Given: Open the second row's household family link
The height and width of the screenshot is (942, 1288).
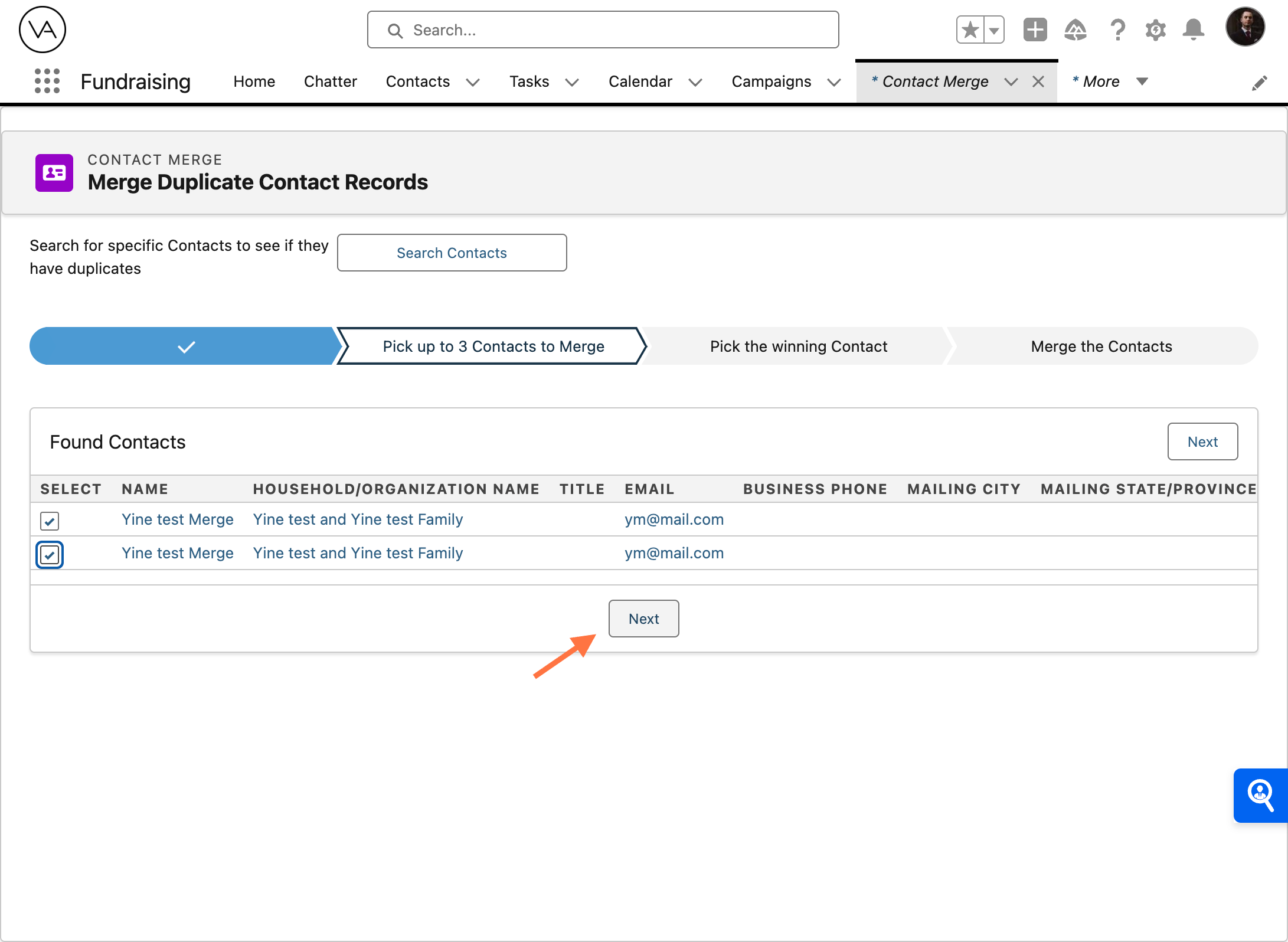Looking at the screenshot, I should (358, 553).
